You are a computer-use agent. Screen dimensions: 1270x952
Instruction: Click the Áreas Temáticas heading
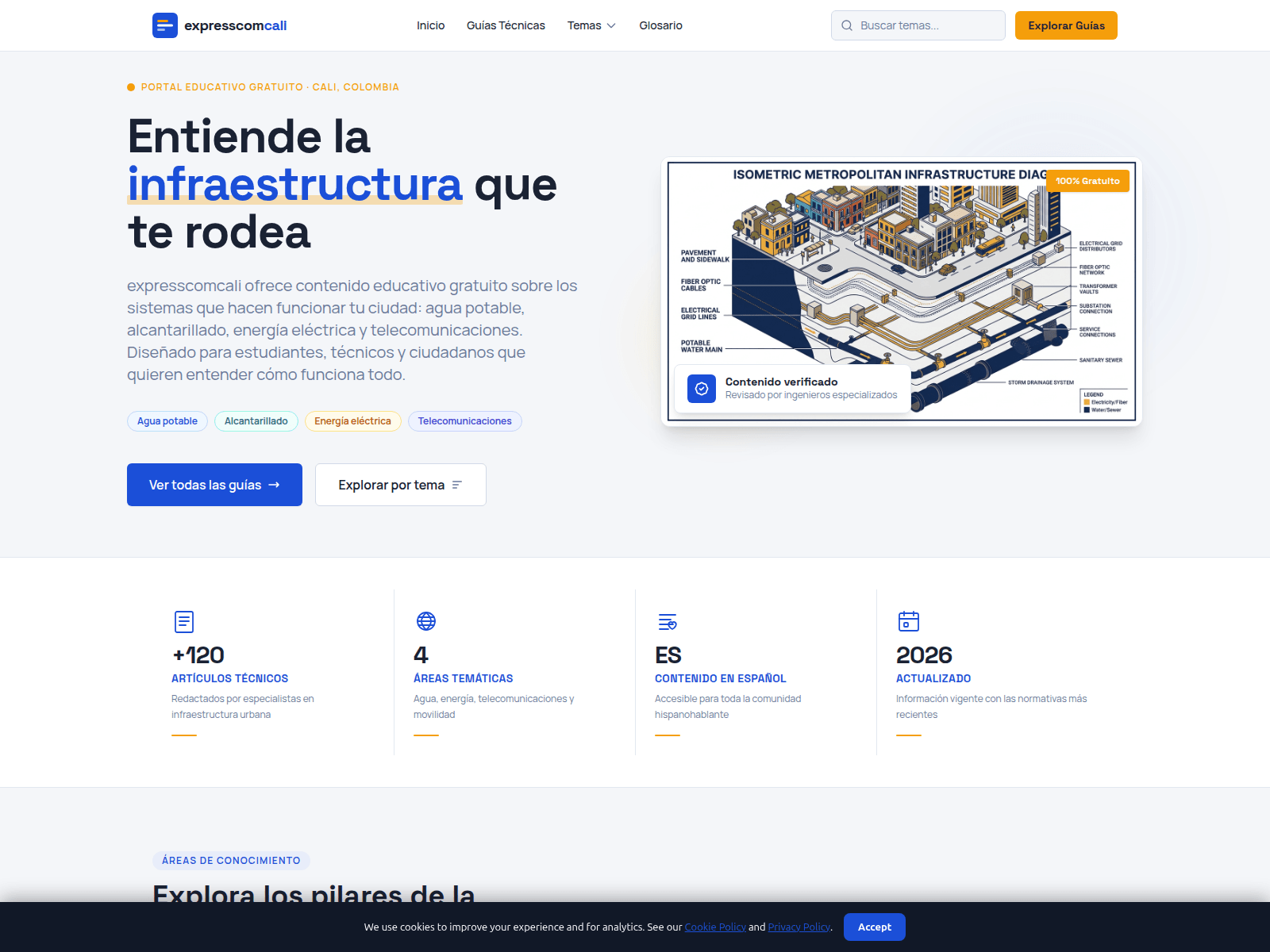(x=464, y=678)
